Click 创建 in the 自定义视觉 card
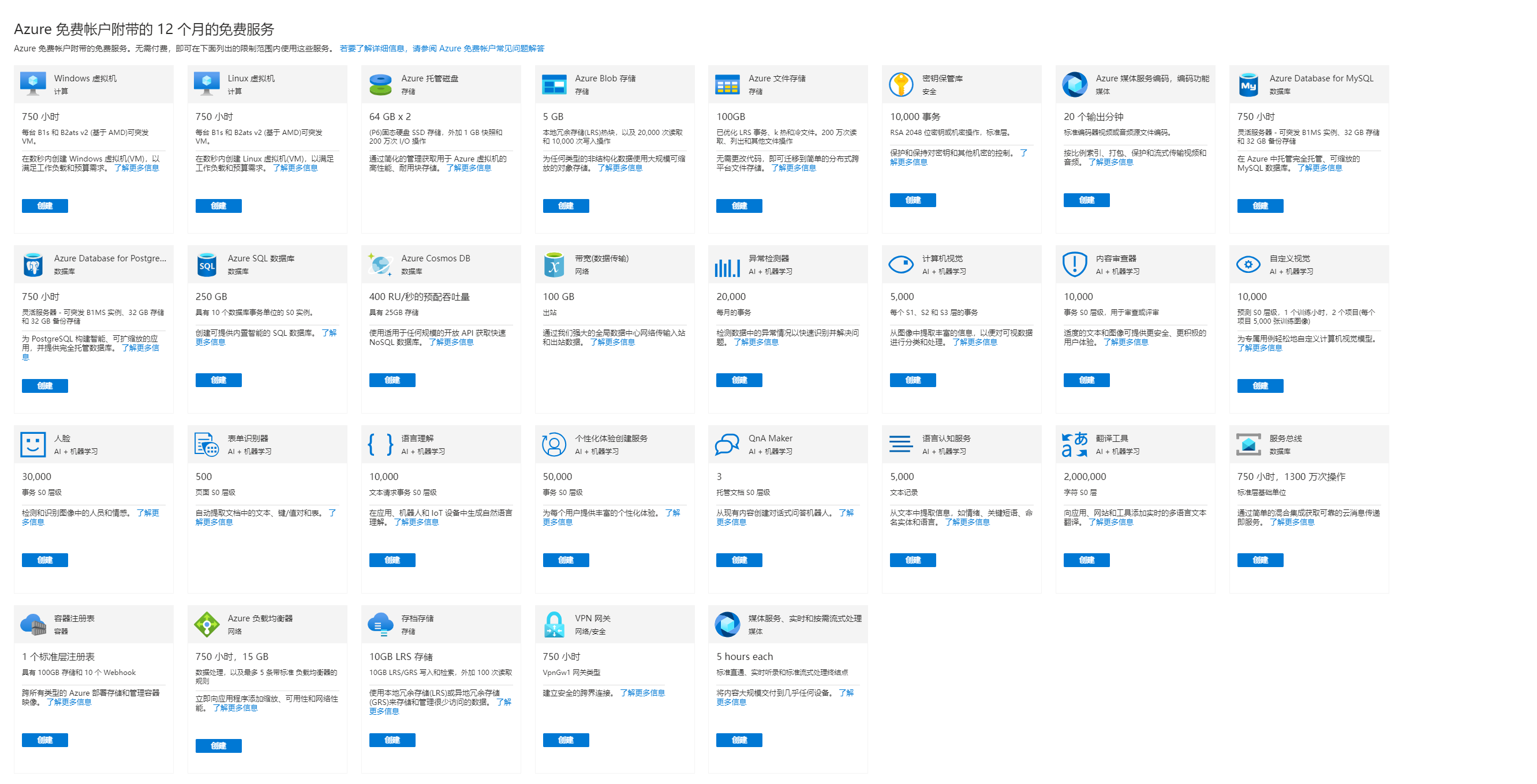This screenshot has width=1537, height=784. tap(1260, 386)
